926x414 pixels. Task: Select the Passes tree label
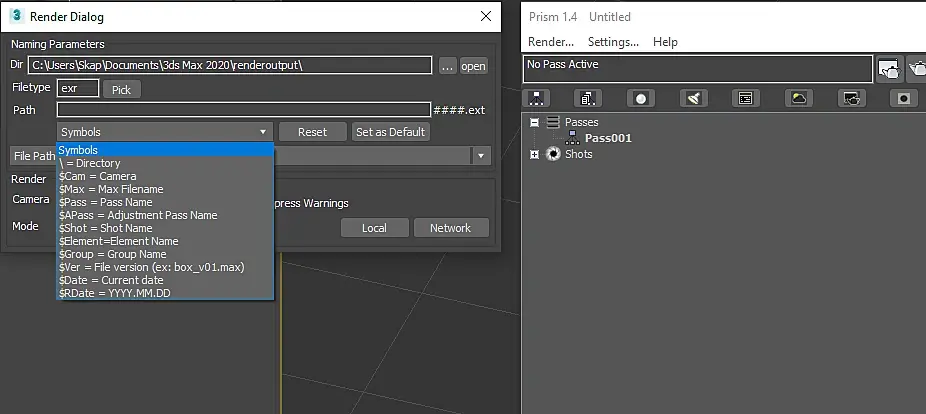click(x=582, y=122)
